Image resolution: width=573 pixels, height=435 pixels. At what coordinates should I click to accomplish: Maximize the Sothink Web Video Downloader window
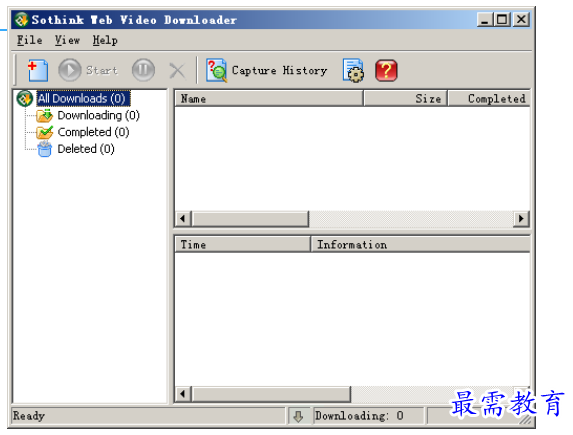click(502, 19)
